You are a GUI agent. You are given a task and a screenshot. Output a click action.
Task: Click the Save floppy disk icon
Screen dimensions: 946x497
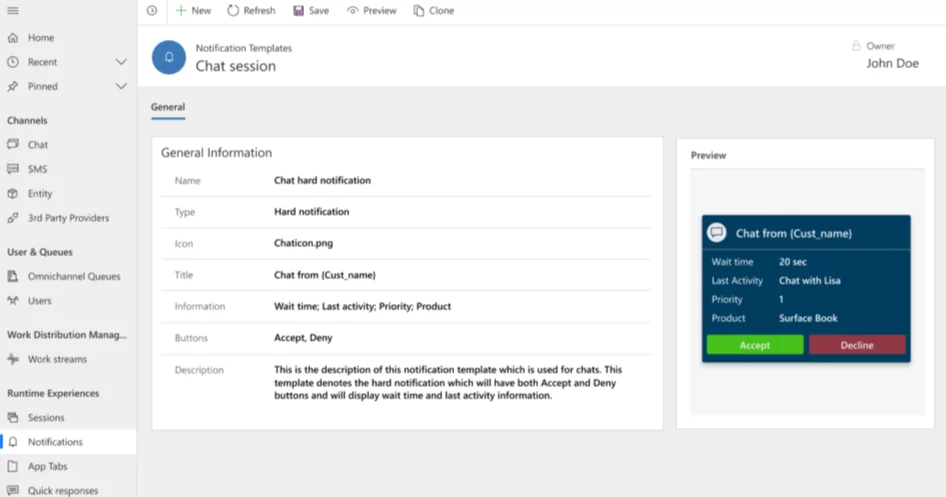[299, 10]
